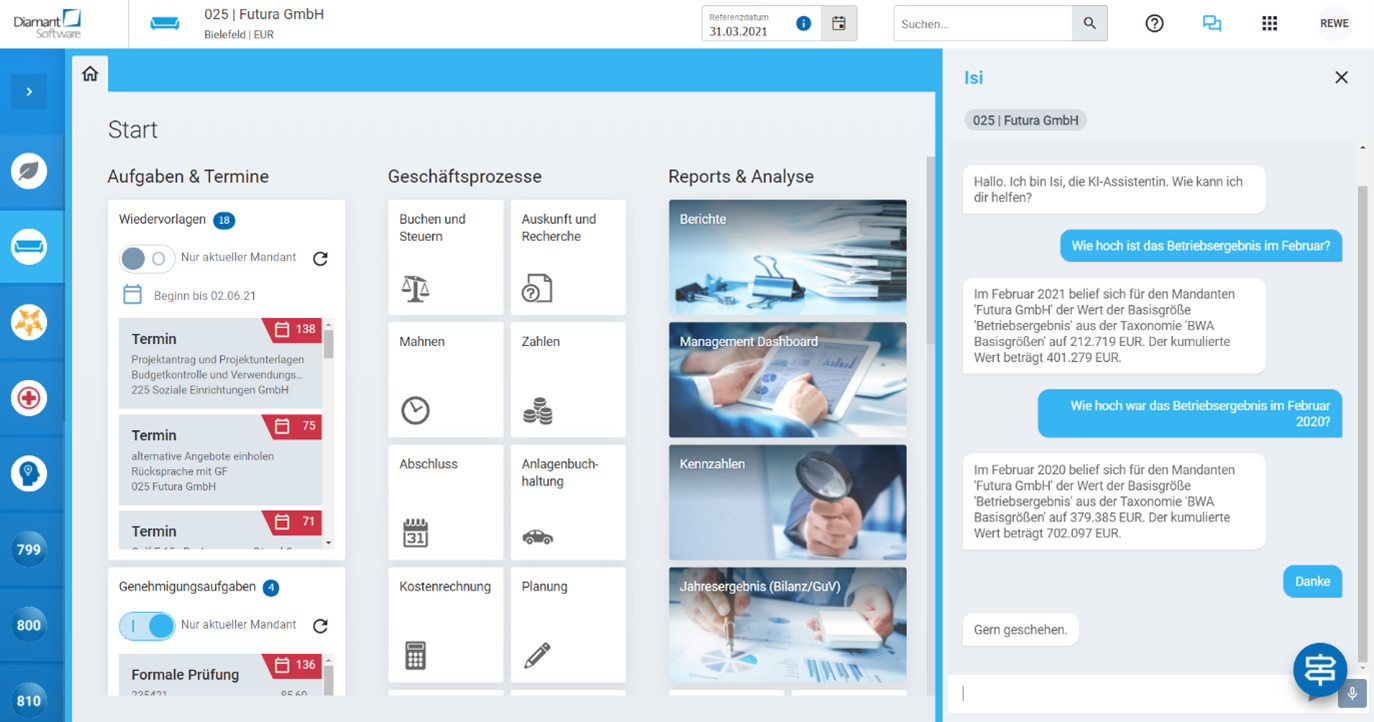The width and height of the screenshot is (1374, 722).
Task: Open the Berichte report thumbnail
Action: pos(788,257)
